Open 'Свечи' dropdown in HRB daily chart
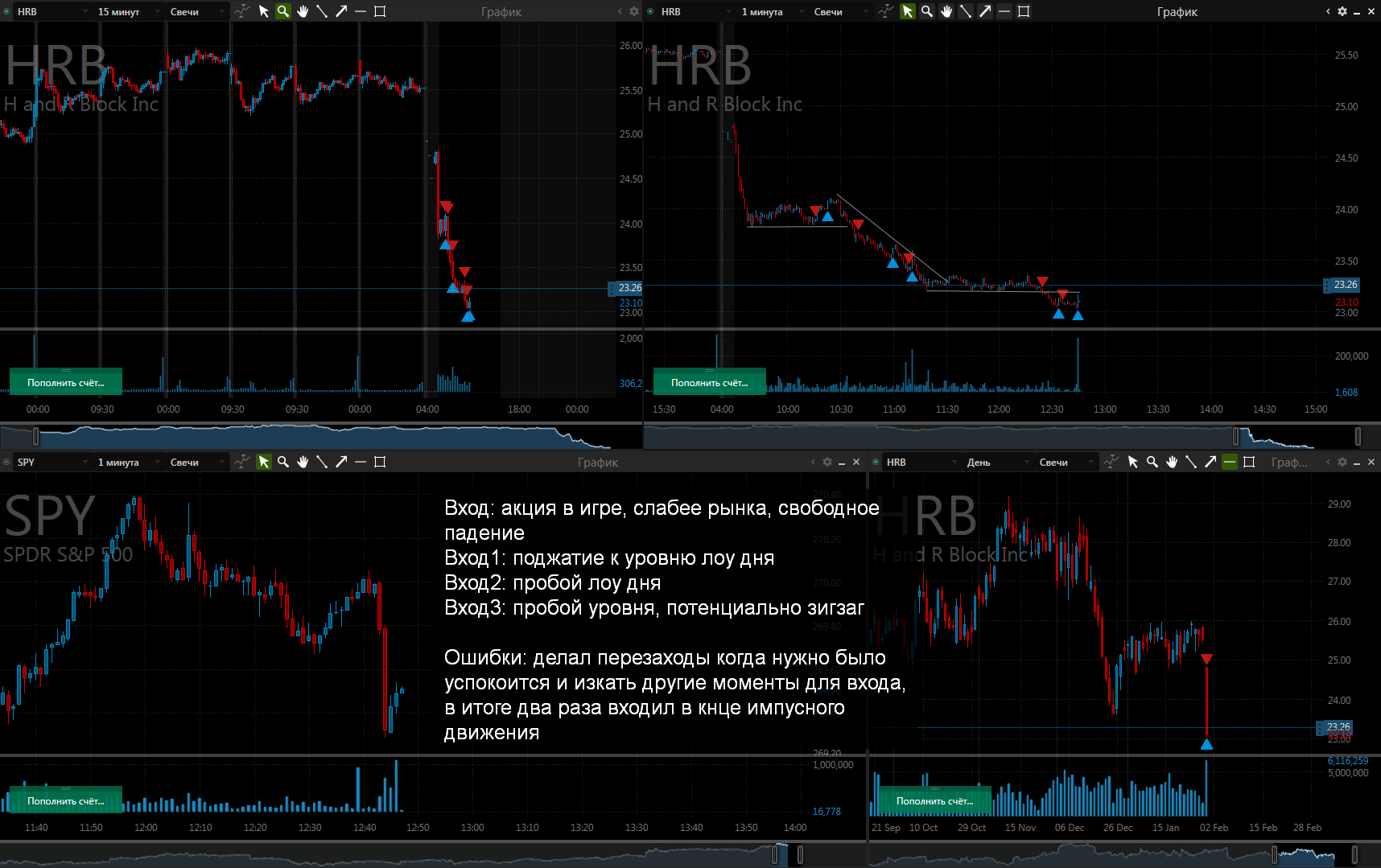Image resolution: width=1381 pixels, height=868 pixels. click(x=1066, y=462)
